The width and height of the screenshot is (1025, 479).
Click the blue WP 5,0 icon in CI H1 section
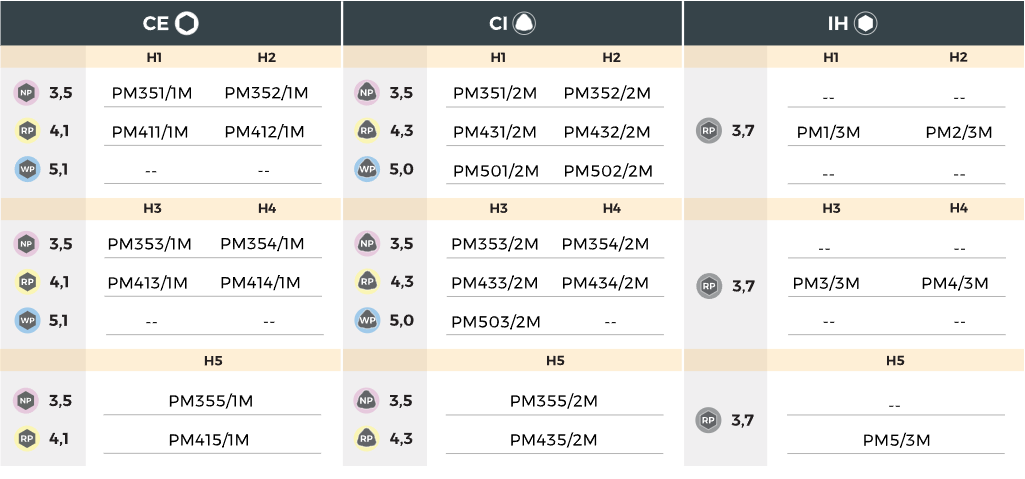point(367,169)
